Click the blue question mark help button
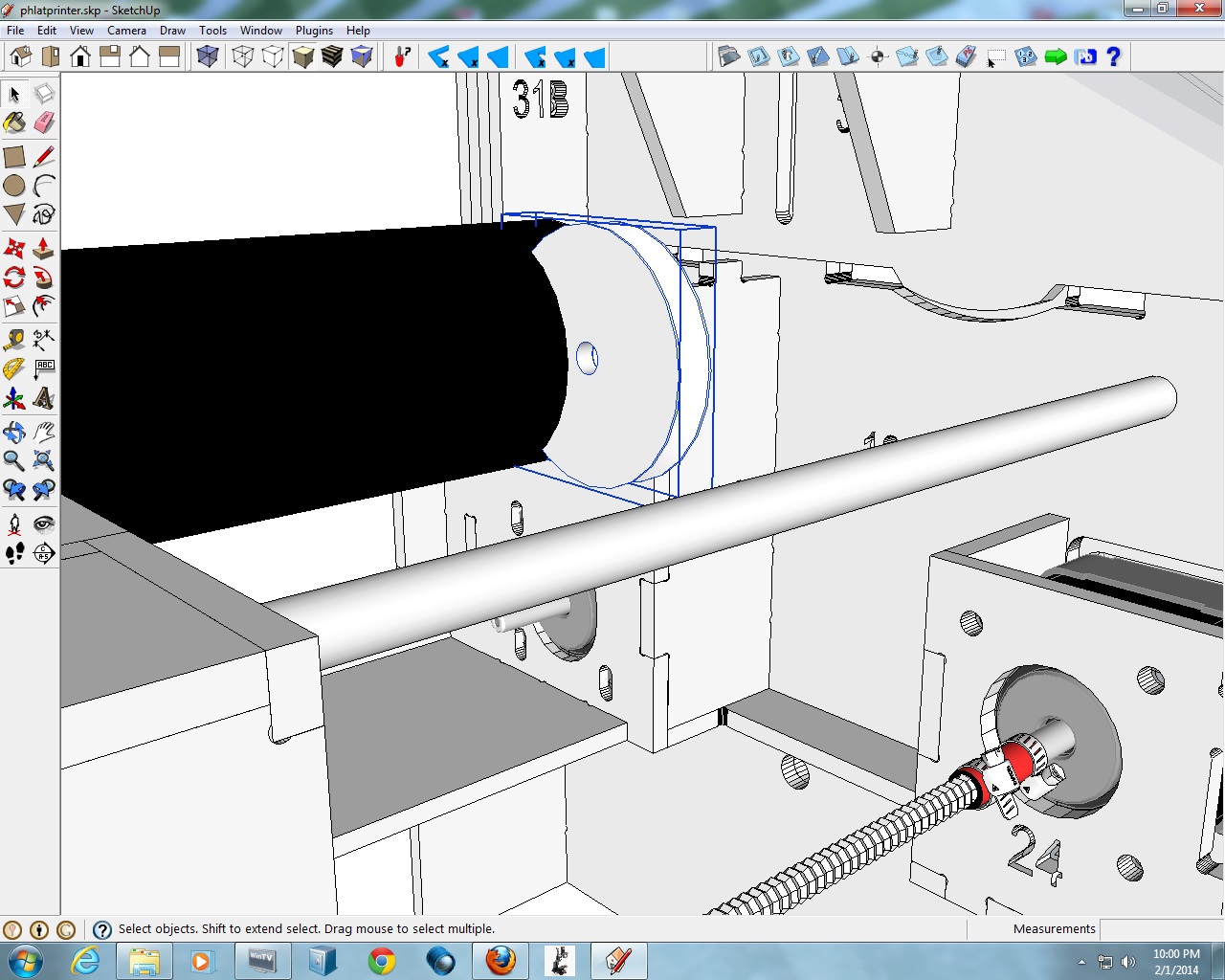Image resolution: width=1225 pixels, height=980 pixels. click(x=1113, y=57)
